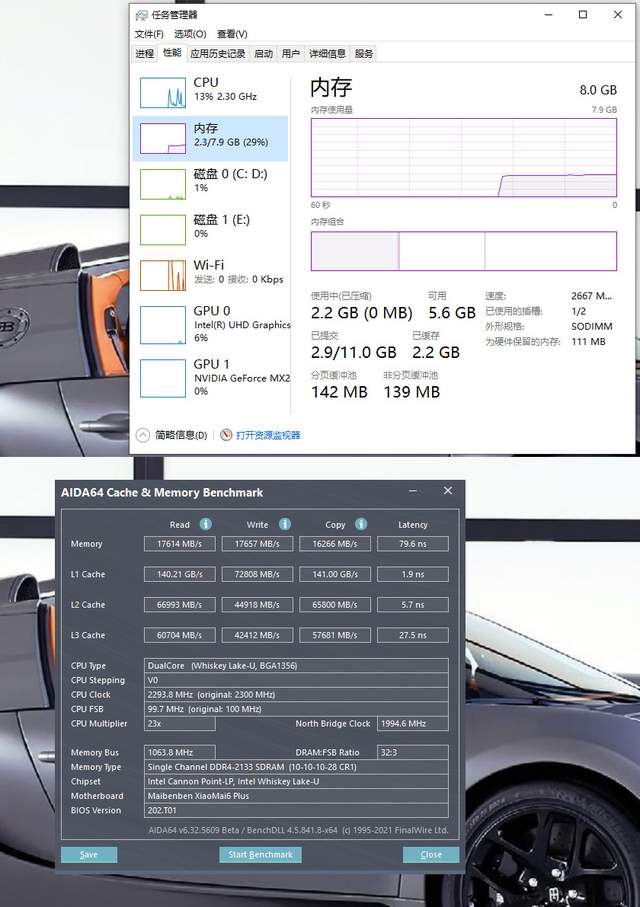Click the Read info icon in AIDA64

pos(205,524)
